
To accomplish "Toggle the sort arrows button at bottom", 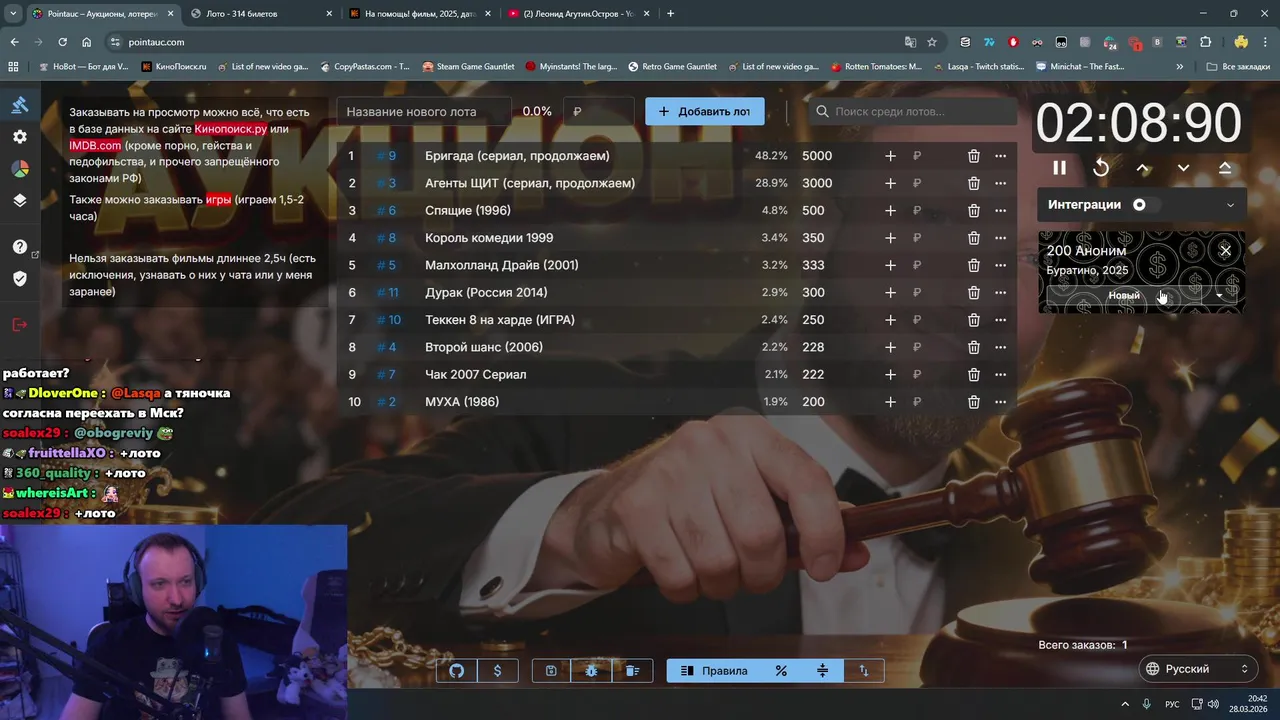I will 863,671.
